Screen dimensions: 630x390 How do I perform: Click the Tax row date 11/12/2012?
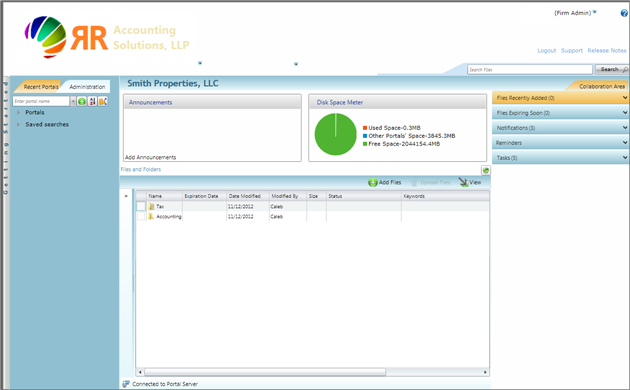pyautogui.click(x=241, y=206)
